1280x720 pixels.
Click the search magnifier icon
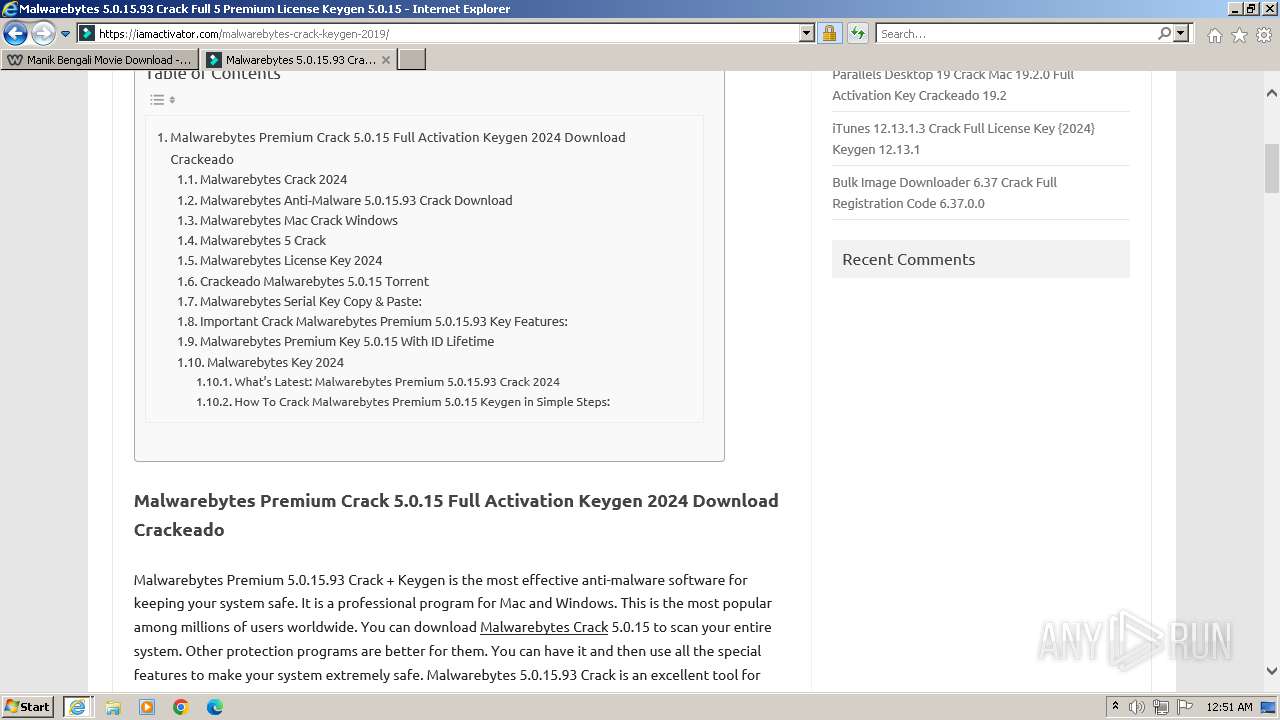coord(1164,33)
